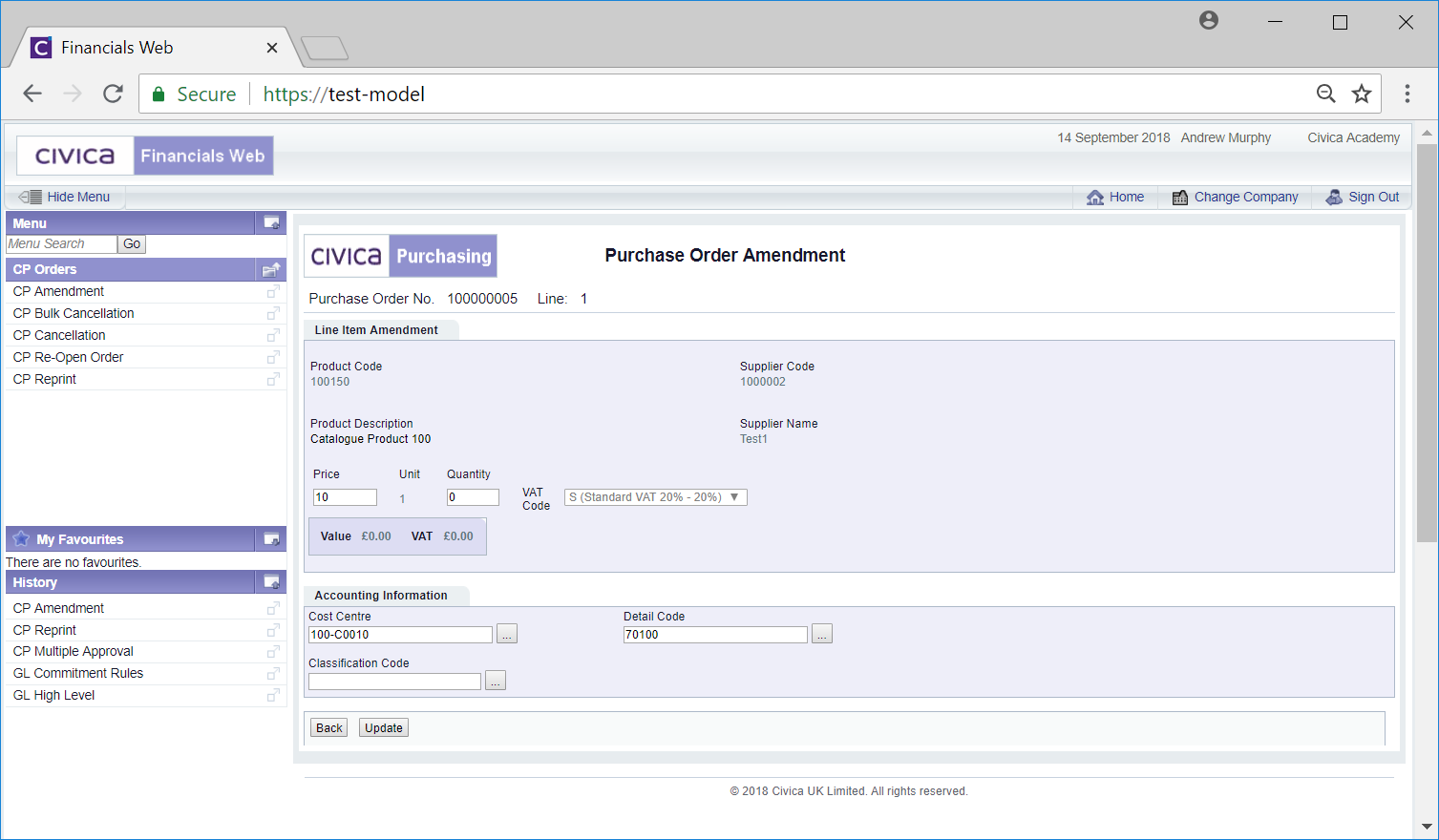The image size is (1439, 840).
Task: Click the Hide Menu arrow icon
Action: tap(31, 197)
